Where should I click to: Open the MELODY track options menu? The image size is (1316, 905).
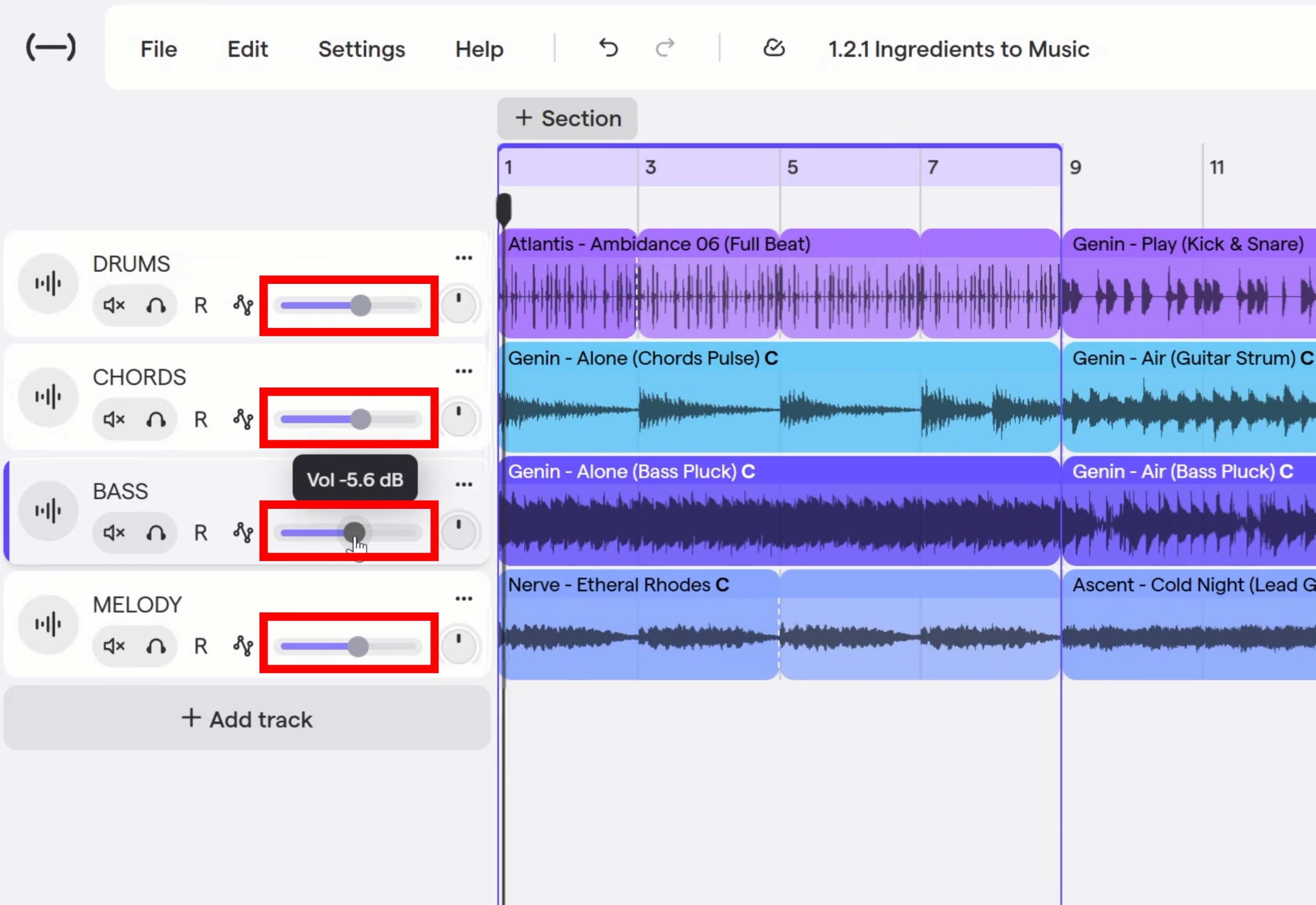coord(464,599)
